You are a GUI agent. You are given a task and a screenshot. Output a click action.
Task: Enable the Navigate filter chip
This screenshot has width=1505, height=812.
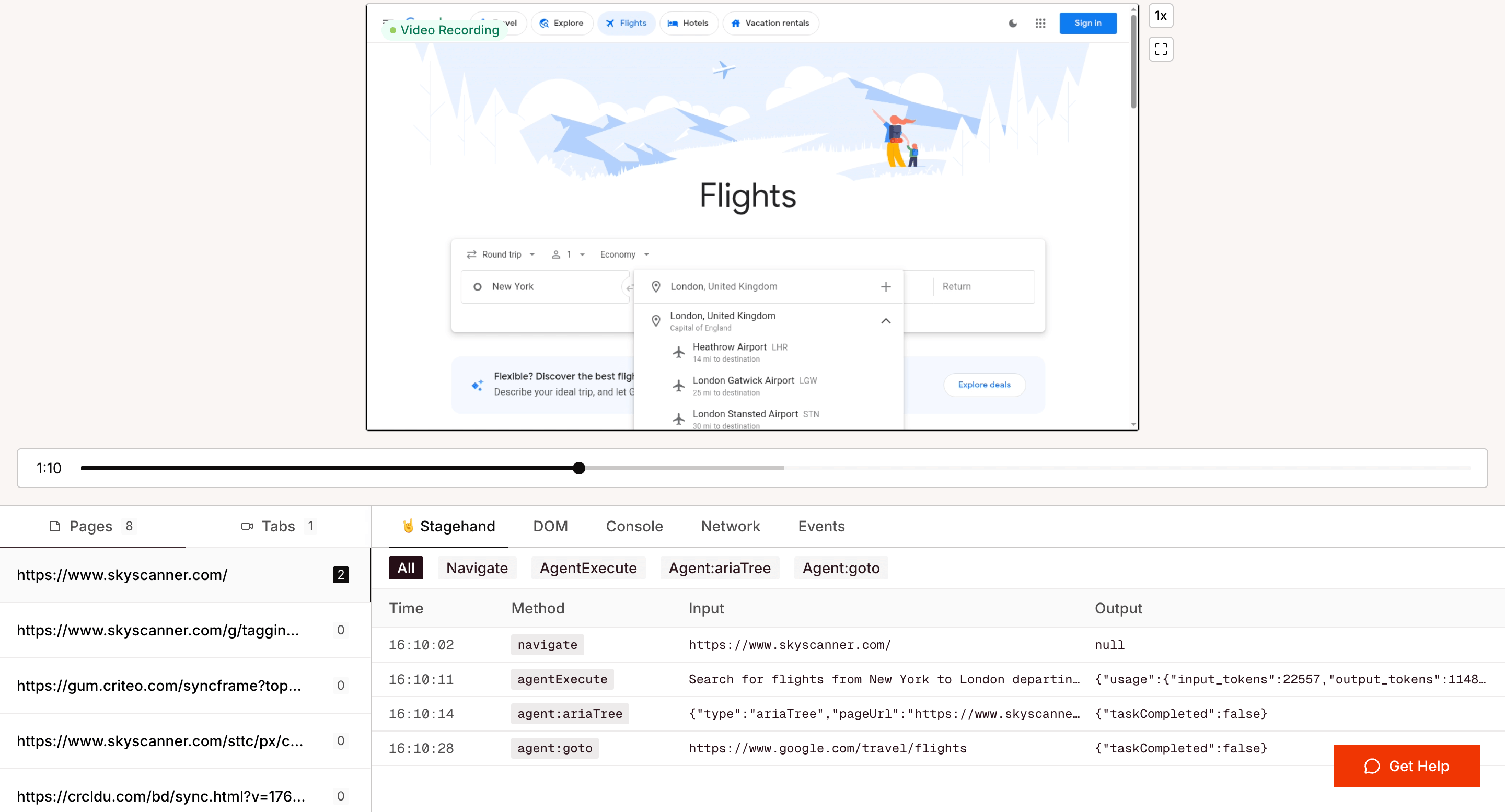pos(477,567)
